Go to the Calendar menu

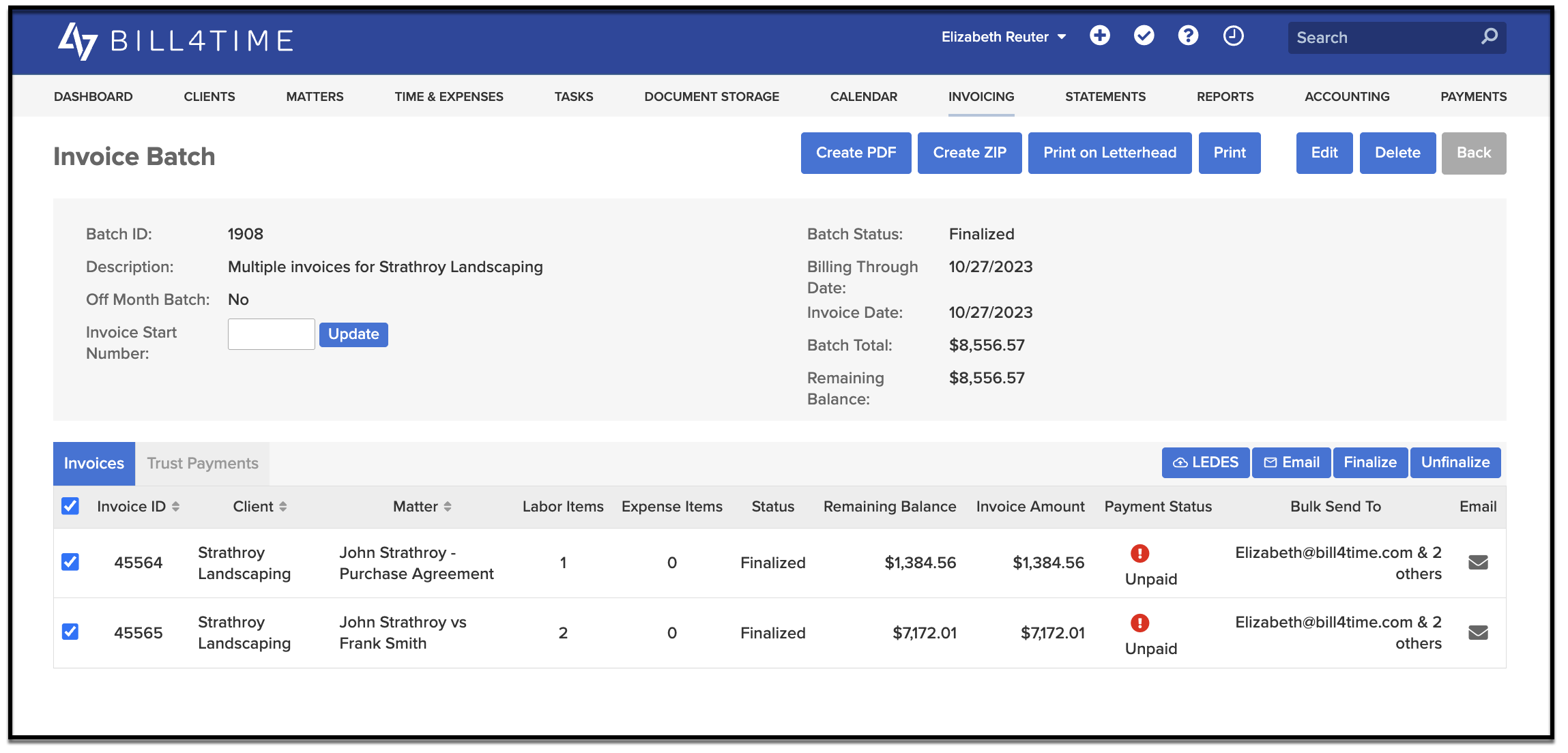864,97
